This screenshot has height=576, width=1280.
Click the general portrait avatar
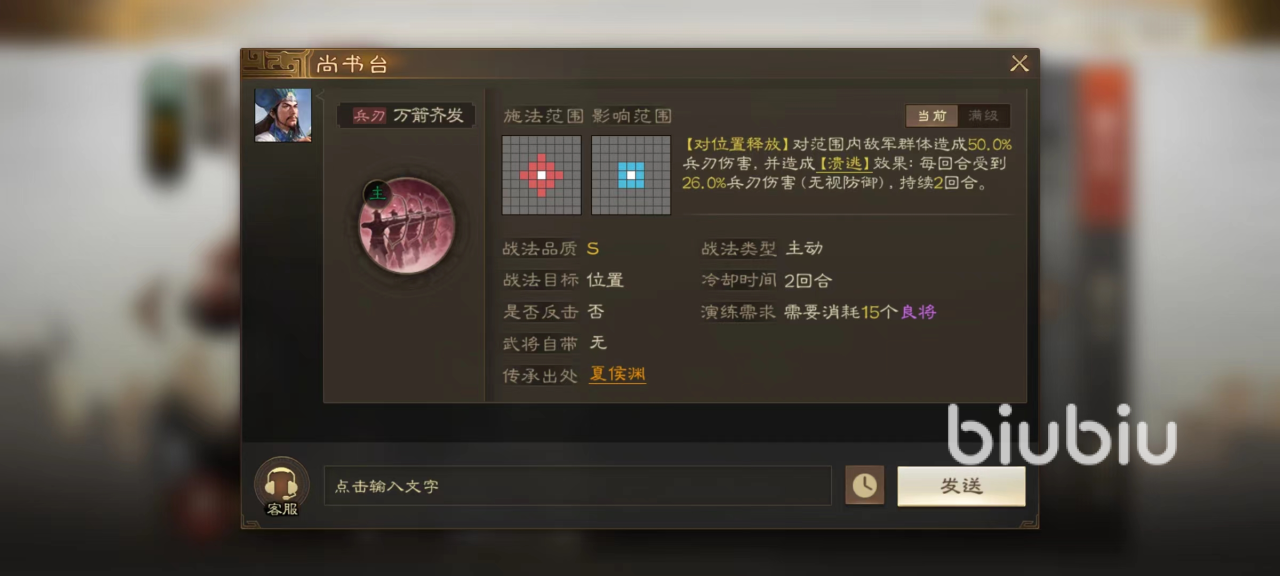283,115
